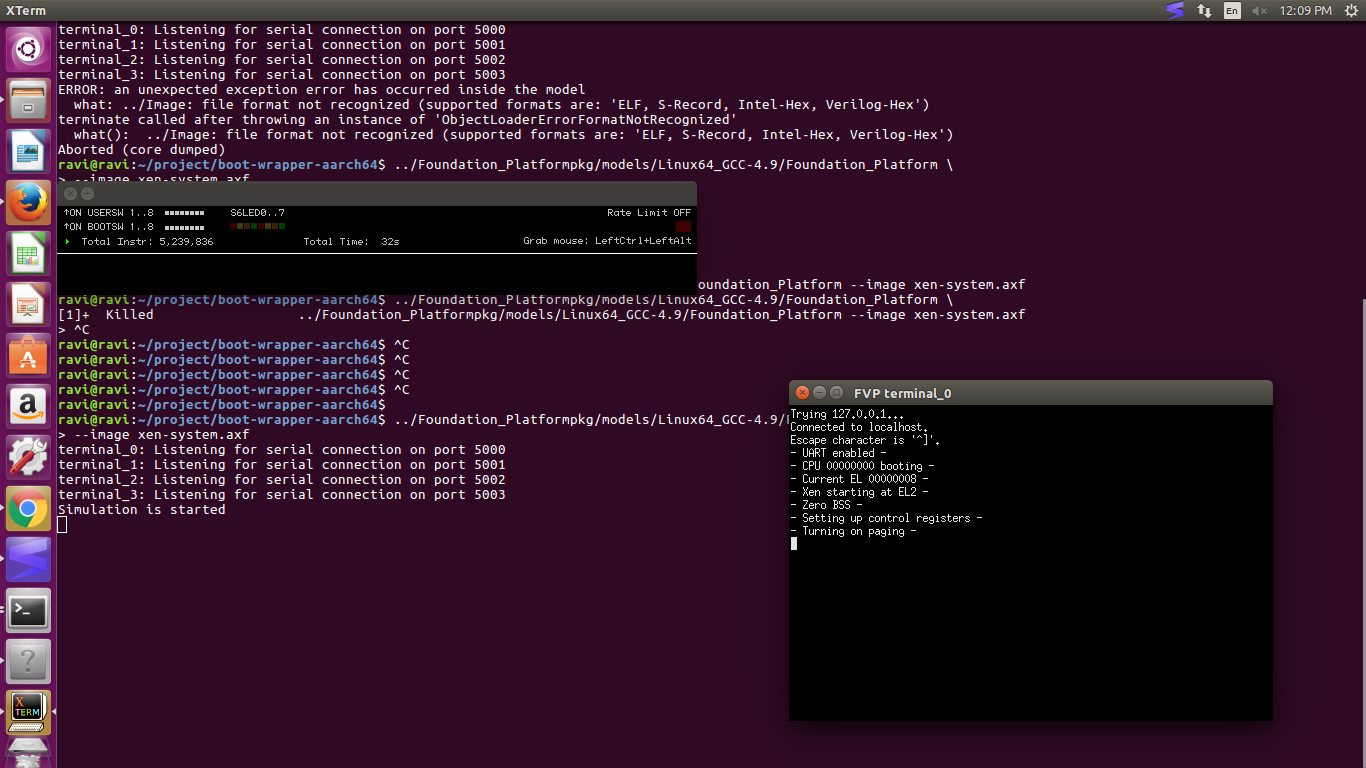Open the Ubuntu Dash search launcher
Screen dimensions: 1366x768
(28, 48)
